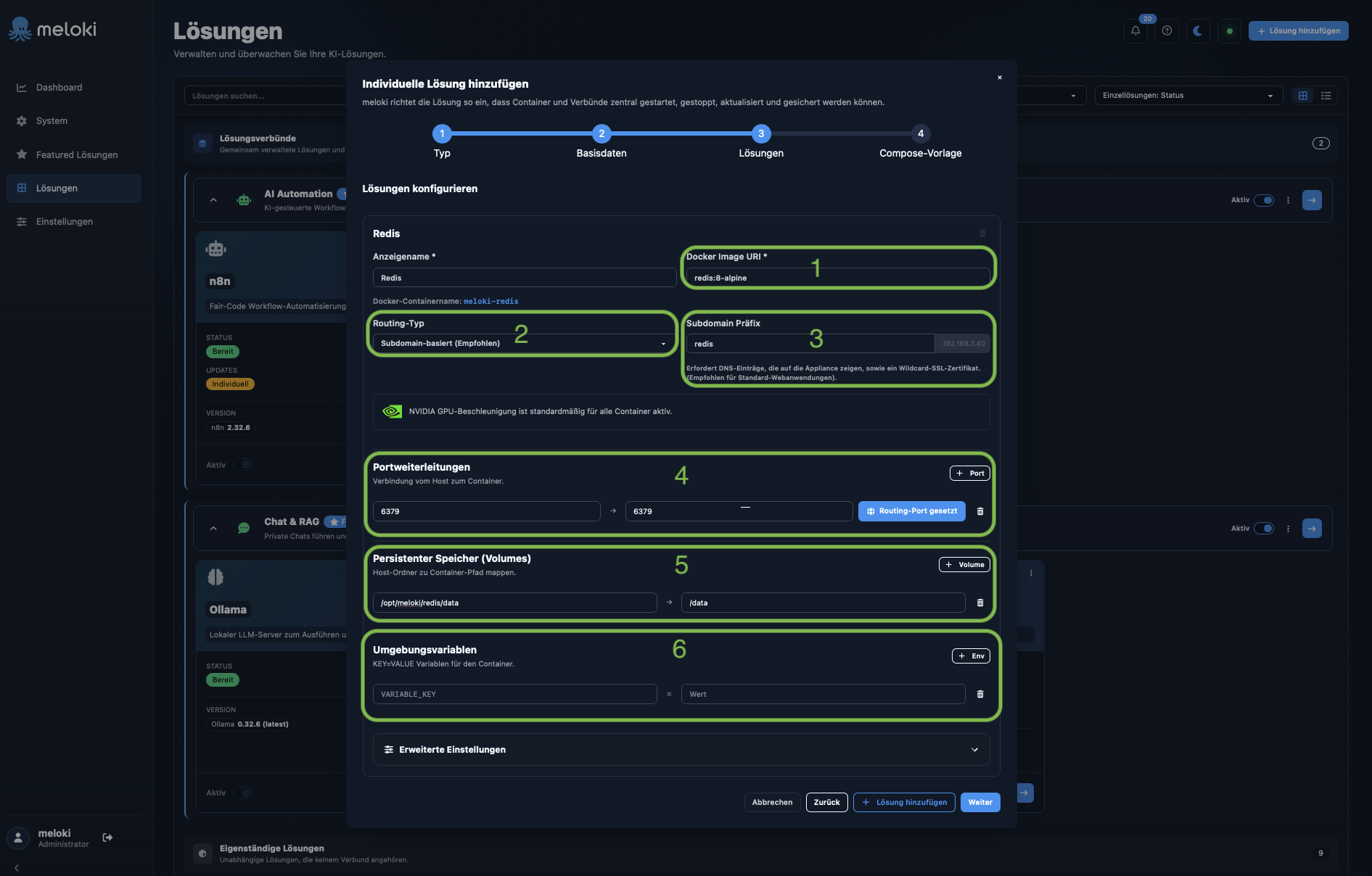Image resolution: width=1372 pixels, height=876 pixels.
Task: Open Lösungen in the sidebar
Action: pyautogui.click(x=74, y=189)
